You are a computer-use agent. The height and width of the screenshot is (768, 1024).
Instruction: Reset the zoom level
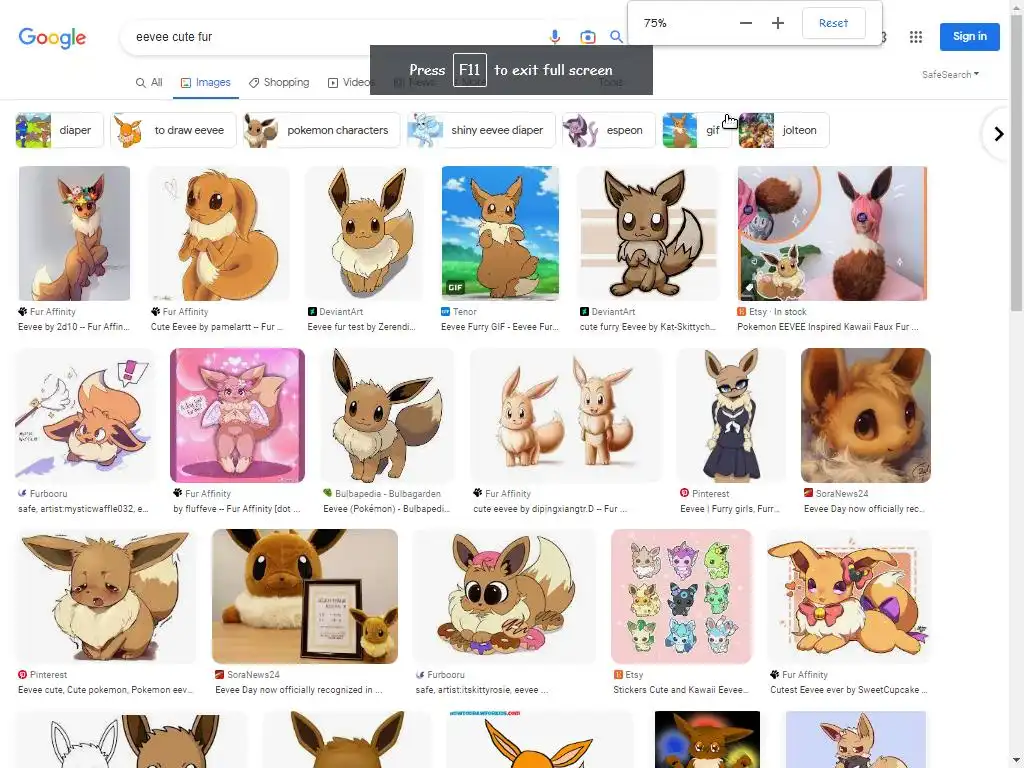tap(833, 23)
